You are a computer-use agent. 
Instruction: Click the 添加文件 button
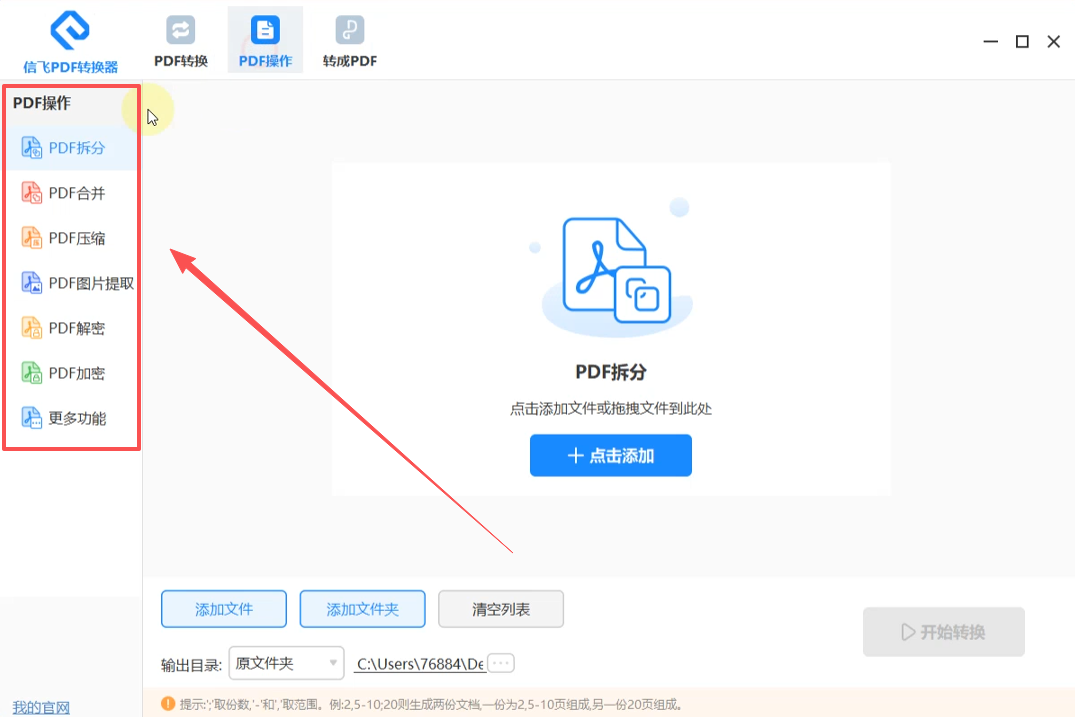pos(224,609)
